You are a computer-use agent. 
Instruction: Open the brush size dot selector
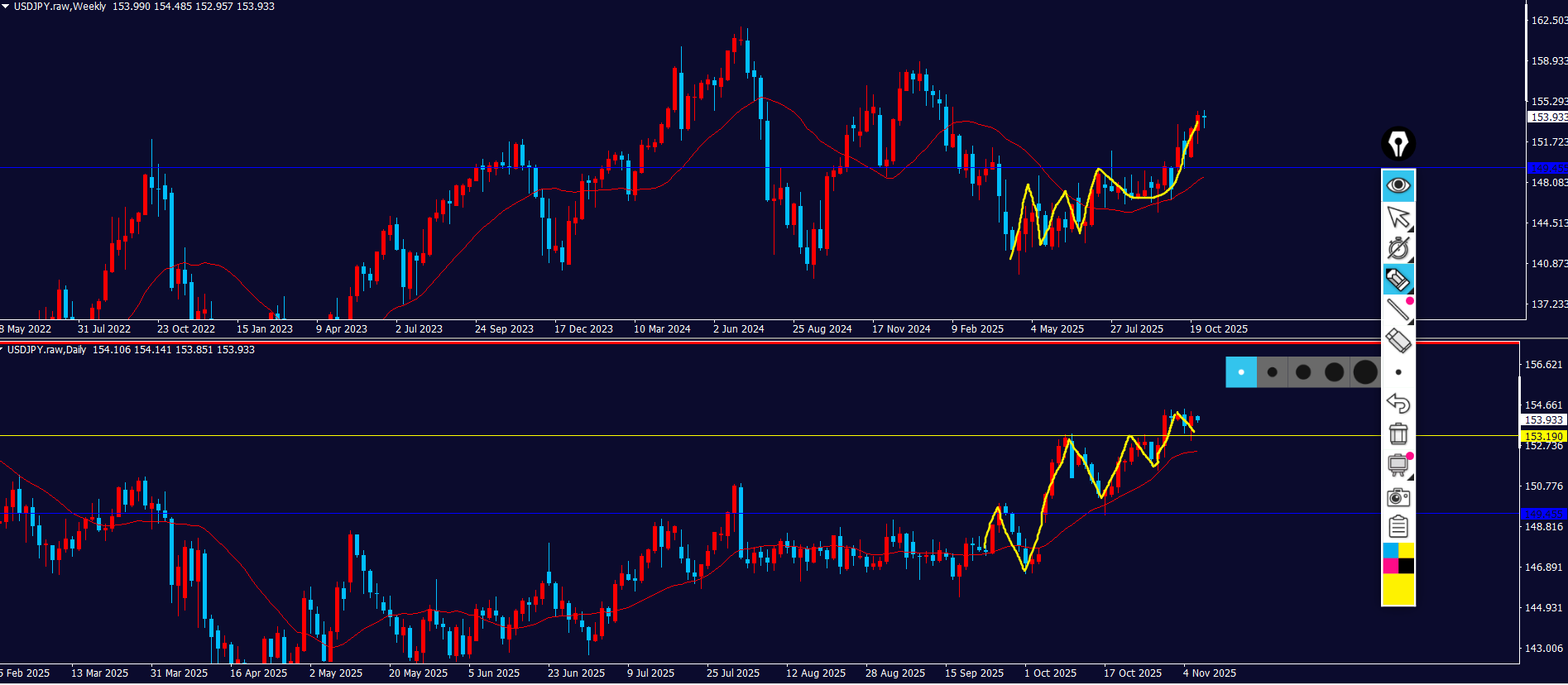tap(1398, 372)
